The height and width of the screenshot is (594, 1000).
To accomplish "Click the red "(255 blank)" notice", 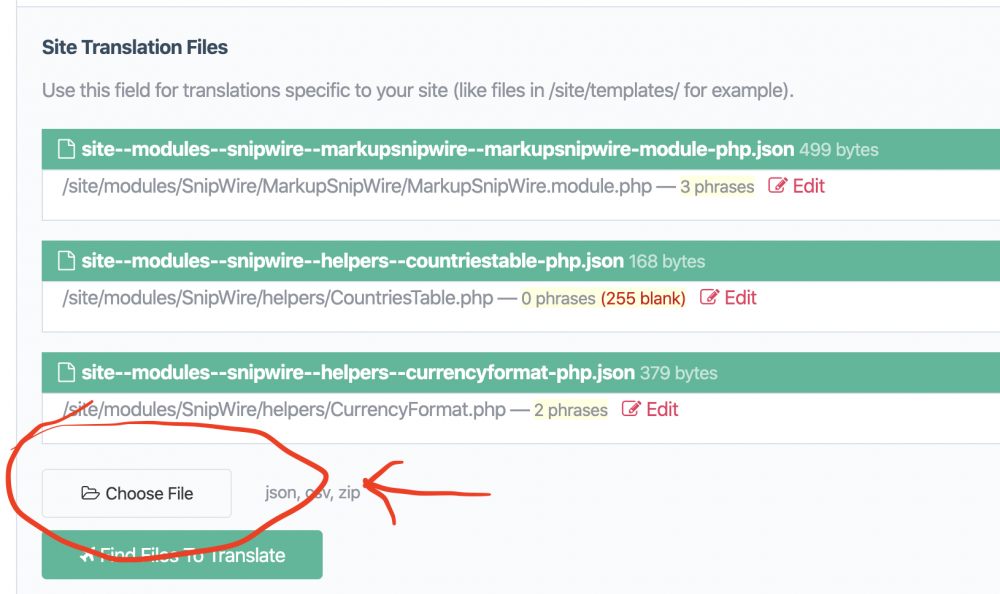I will pos(643,299).
